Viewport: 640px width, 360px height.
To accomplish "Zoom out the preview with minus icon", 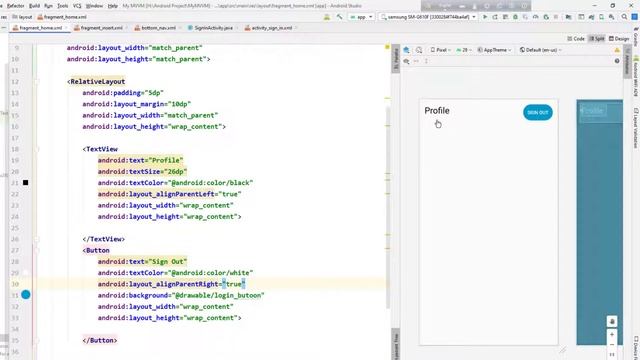I will click(x=612, y=345).
